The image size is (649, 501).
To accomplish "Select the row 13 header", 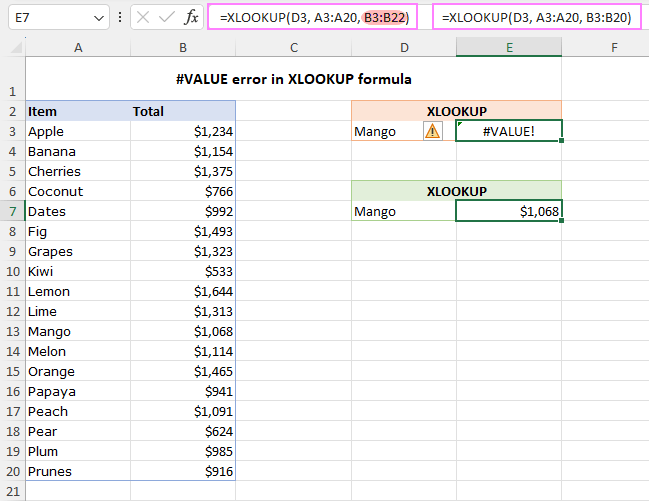I will (13, 331).
